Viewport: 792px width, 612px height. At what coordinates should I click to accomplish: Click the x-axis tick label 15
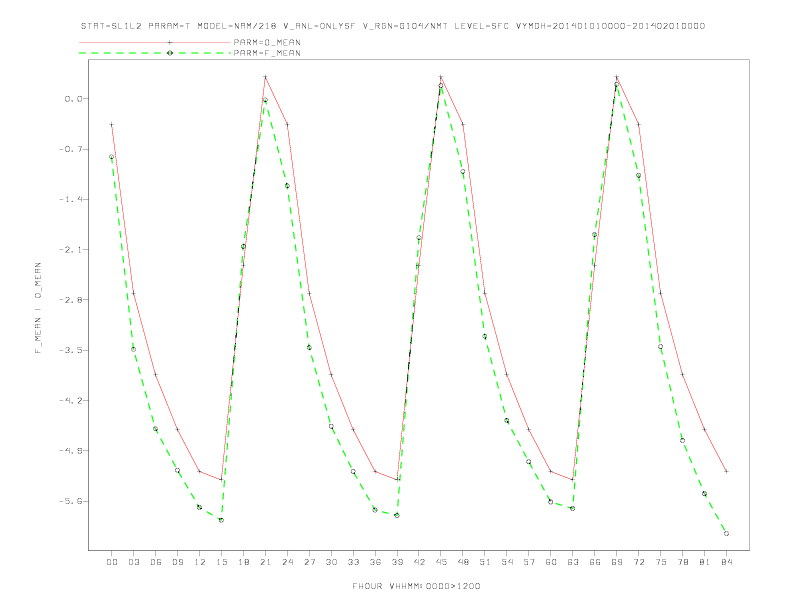(x=221, y=562)
